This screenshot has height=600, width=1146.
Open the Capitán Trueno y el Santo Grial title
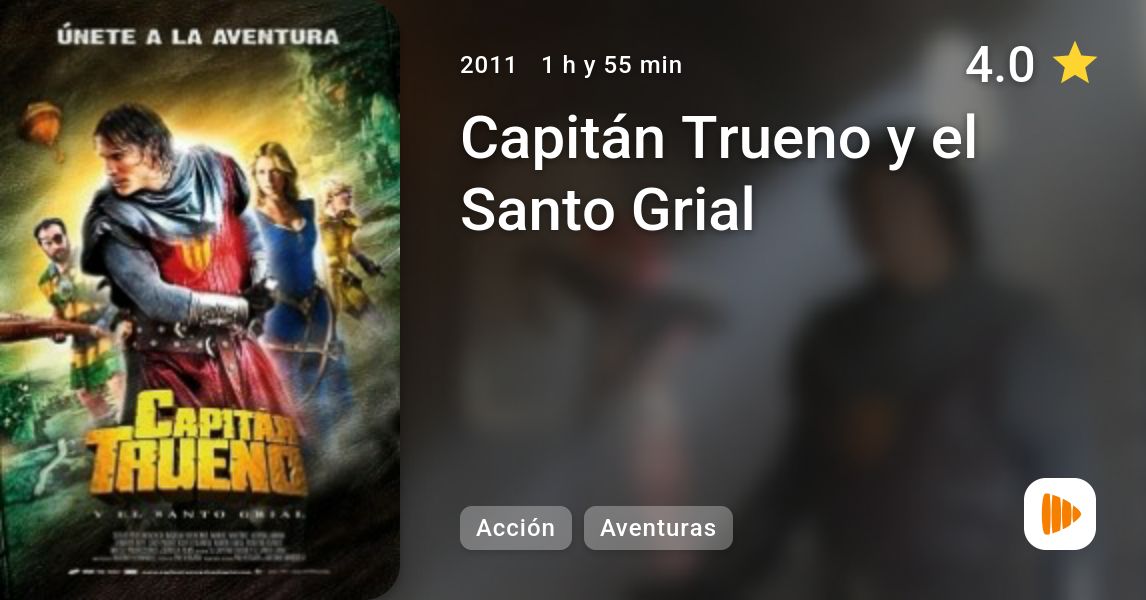click(x=718, y=173)
